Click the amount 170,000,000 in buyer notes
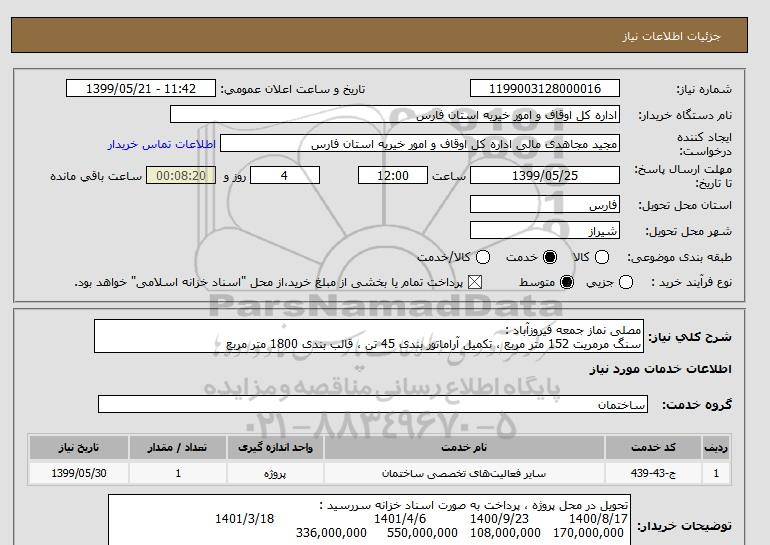Viewport: 770px width, 545px height. 588,533
